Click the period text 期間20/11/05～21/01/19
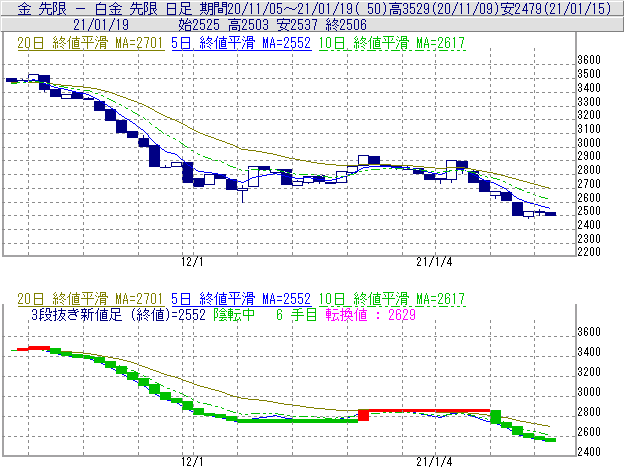 [276, 8]
